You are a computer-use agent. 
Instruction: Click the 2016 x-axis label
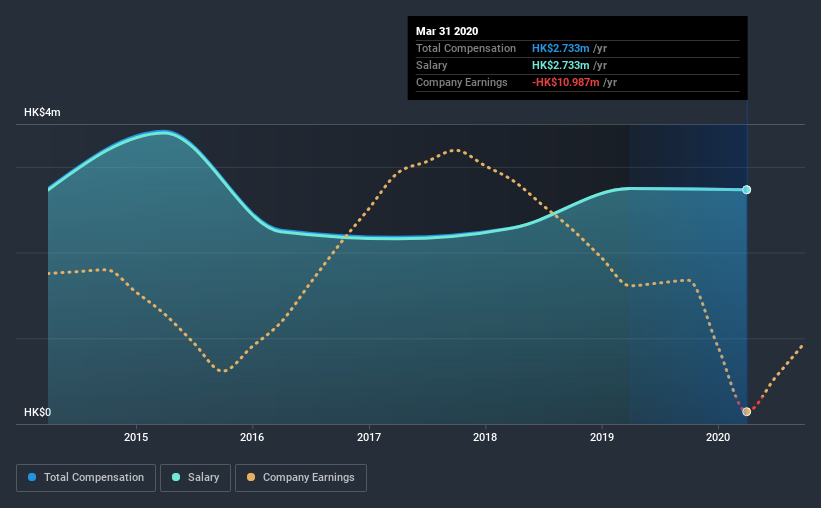pyautogui.click(x=252, y=437)
